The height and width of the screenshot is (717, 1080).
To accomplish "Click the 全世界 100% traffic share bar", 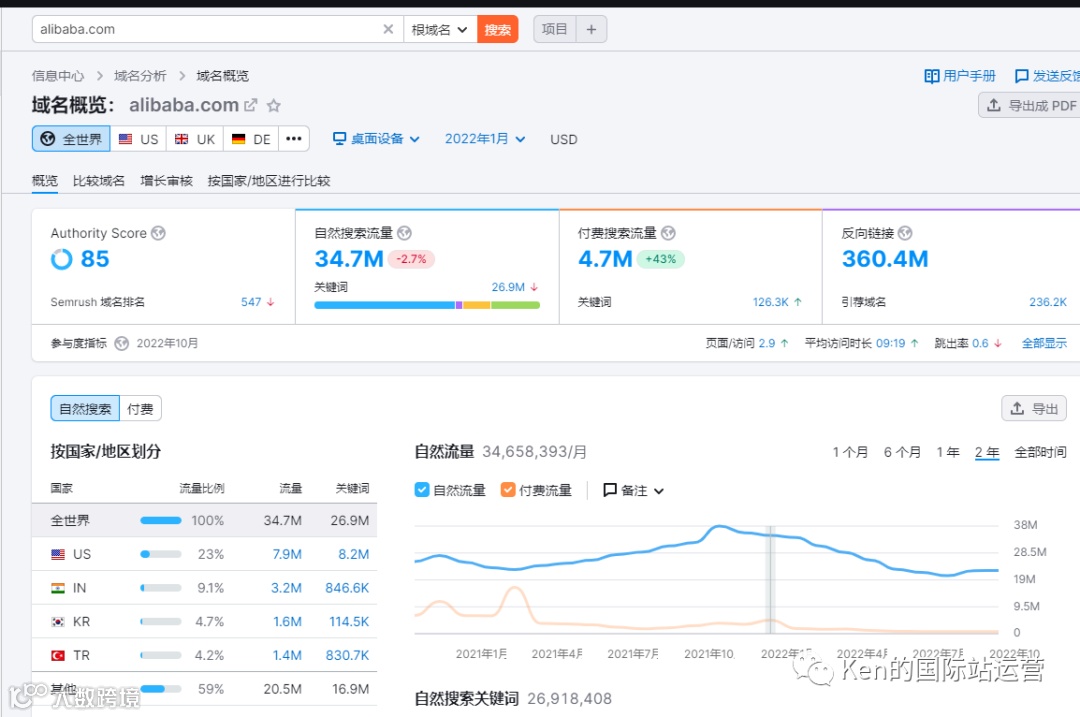I will pos(160,521).
